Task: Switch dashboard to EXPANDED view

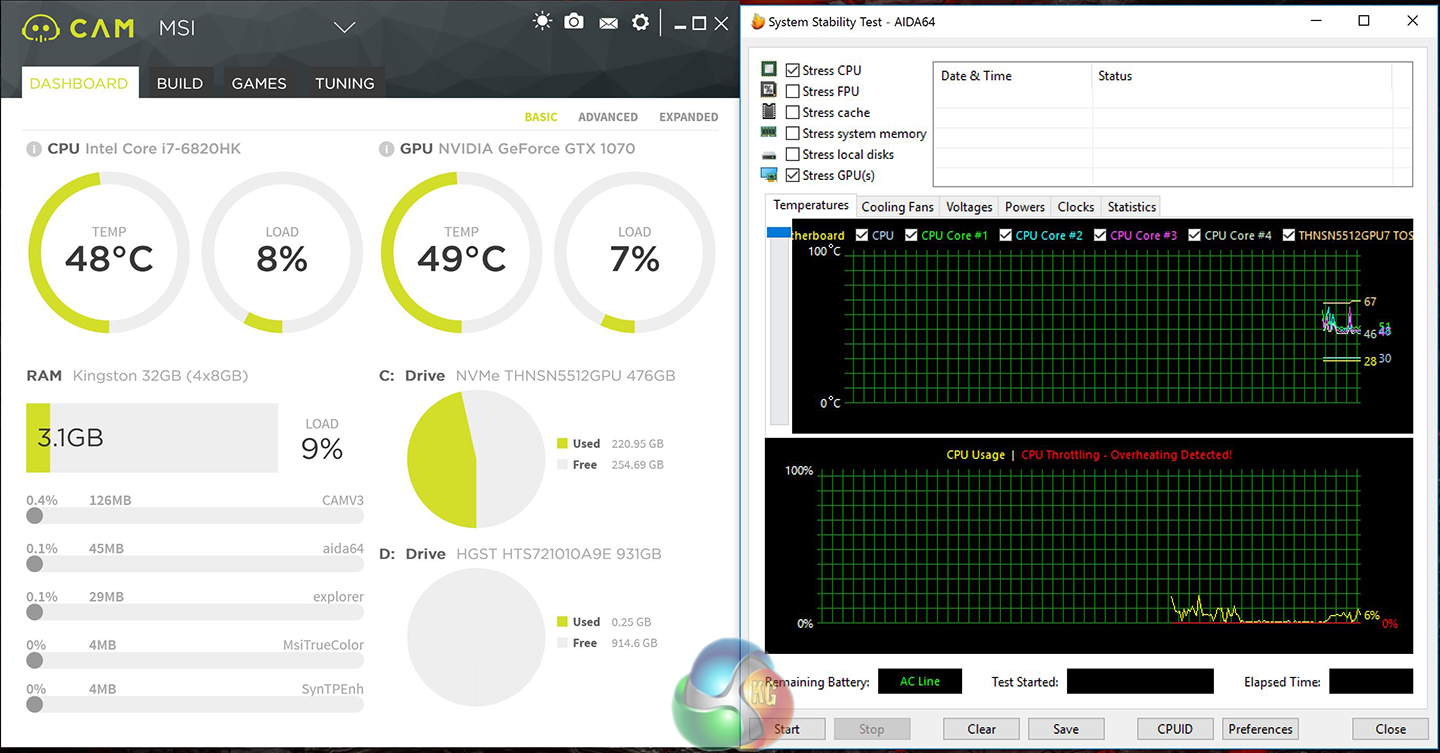Action: 688,117
